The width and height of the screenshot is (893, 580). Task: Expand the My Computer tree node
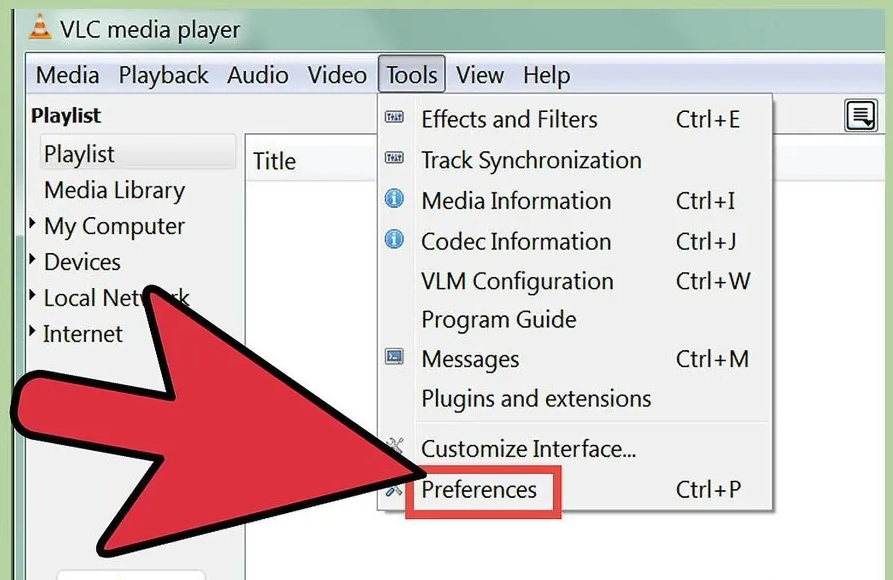(35, 225)
